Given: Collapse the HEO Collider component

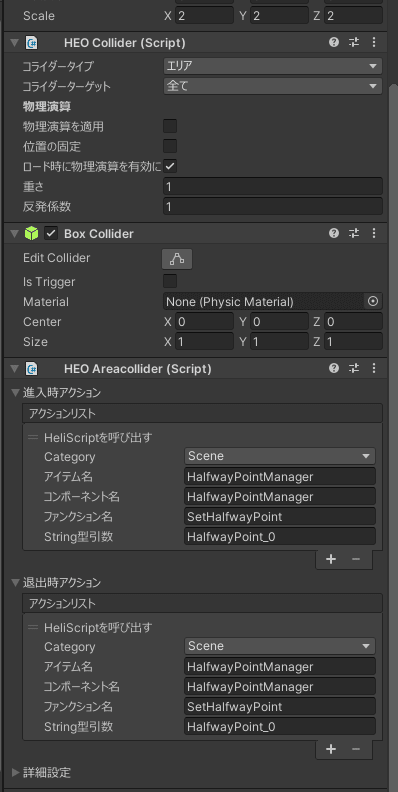Looking at the screenshot, I should coord(14,43).
